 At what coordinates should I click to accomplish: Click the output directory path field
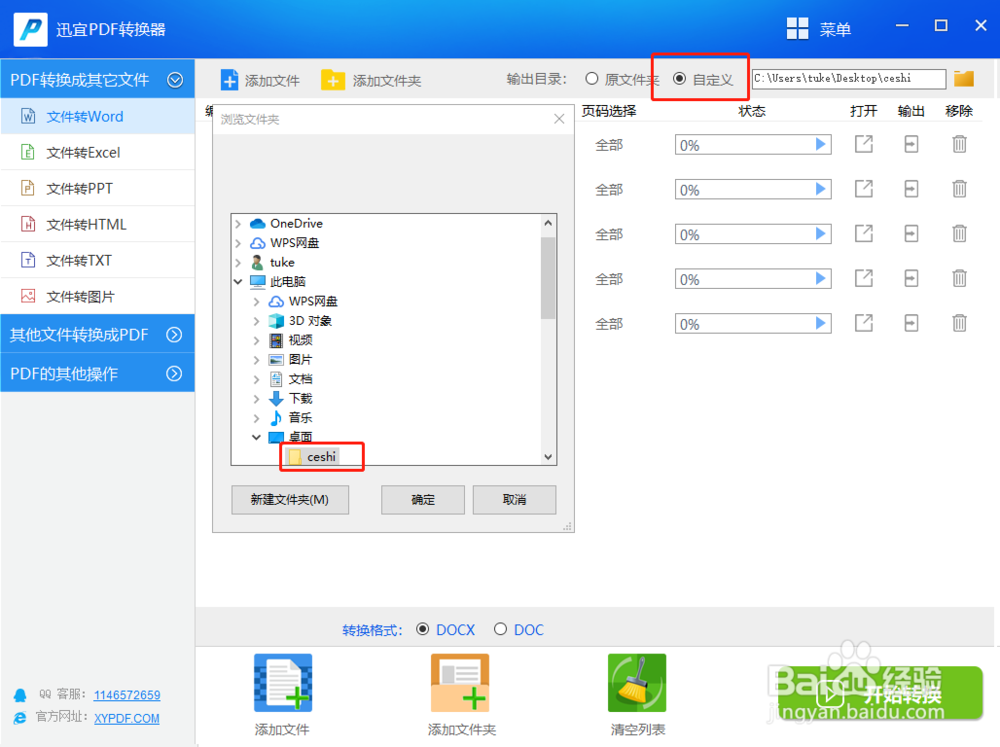click(849, 78)
